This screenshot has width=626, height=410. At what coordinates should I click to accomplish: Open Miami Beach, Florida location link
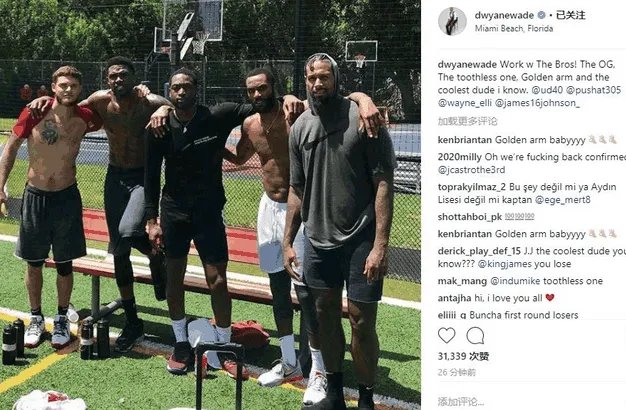pos(514,28)
